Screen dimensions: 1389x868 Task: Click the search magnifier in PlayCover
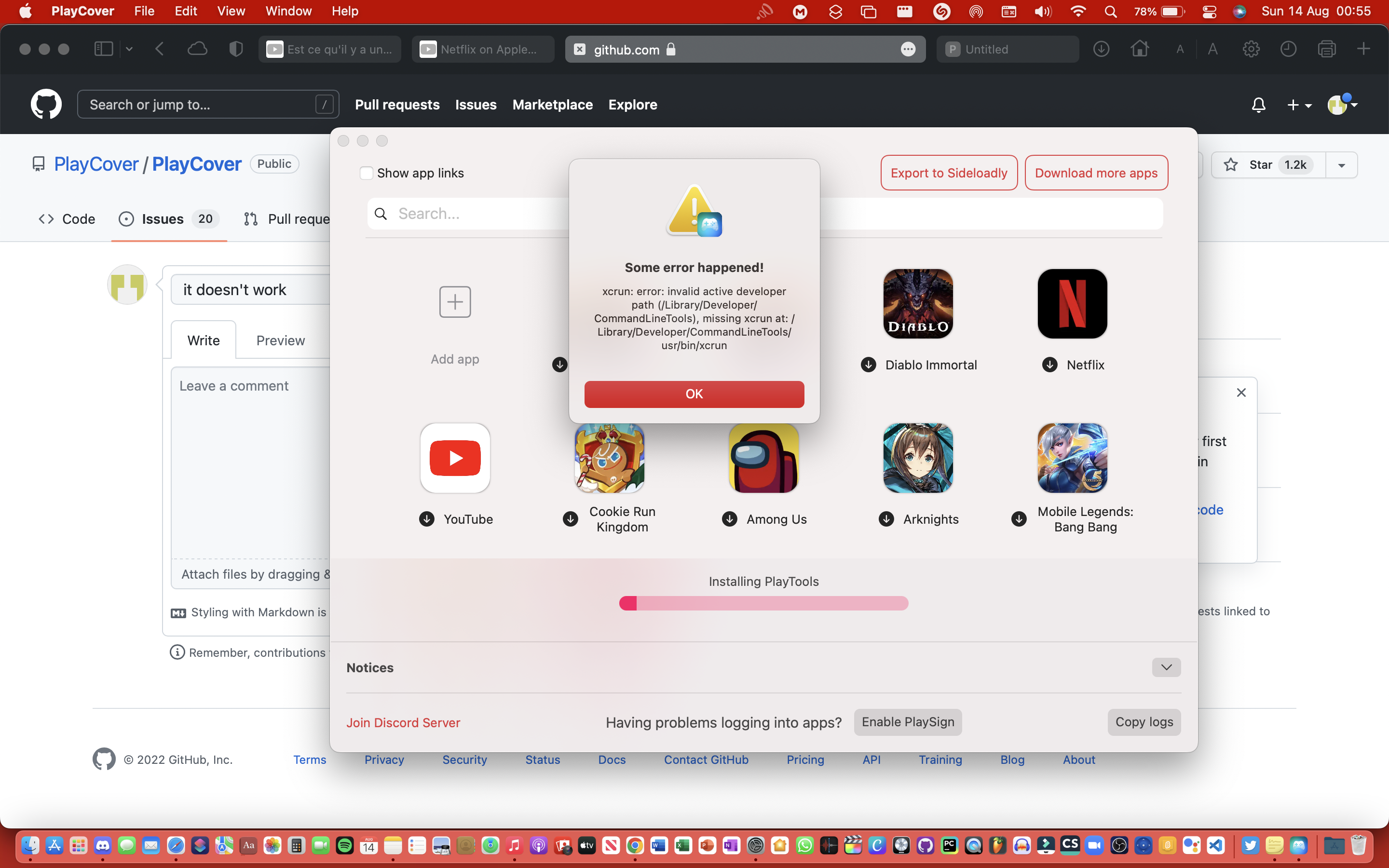point(381,213)
